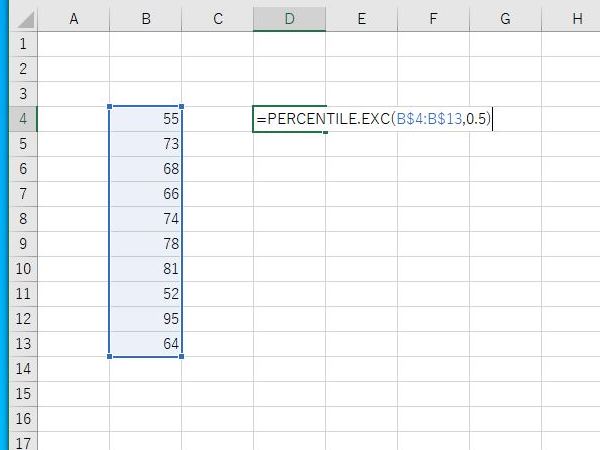The height and width of the screenshot is (450, 600).
Task: Click cell containing 73
Action: [x=145, y=144]
